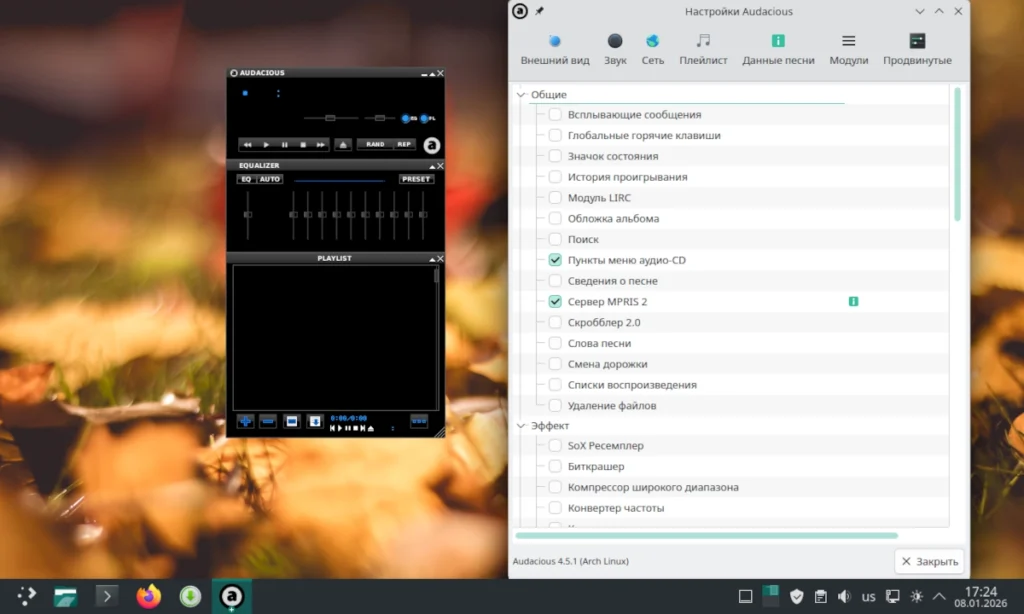Launch Firefox from the taskbar
Viewport: 1024px width, 614px height.
pos(149,596)
